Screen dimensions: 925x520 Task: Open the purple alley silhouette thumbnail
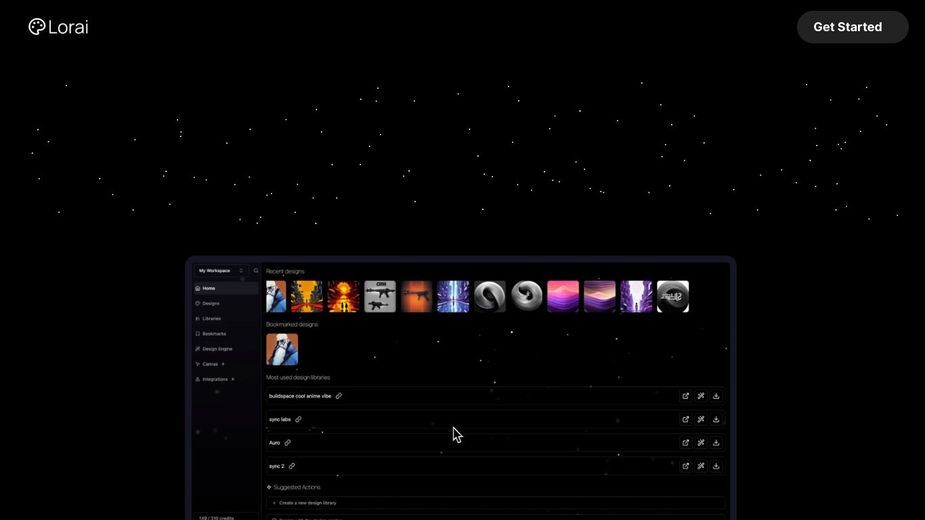pos(637,296)
